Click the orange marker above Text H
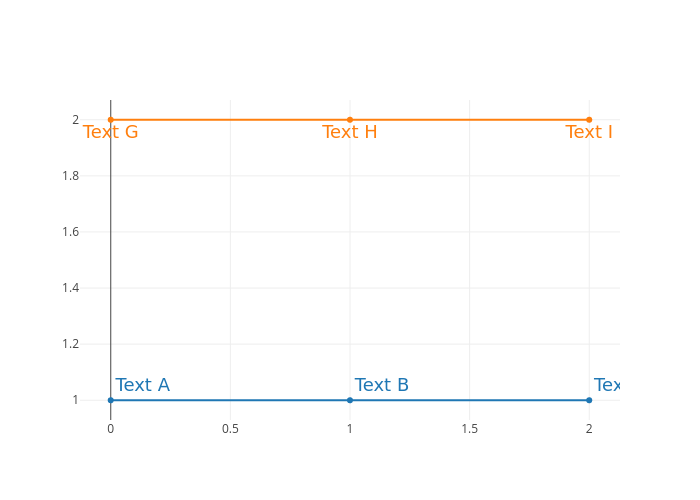The image size is (700, 500). (x=350, y=120)
